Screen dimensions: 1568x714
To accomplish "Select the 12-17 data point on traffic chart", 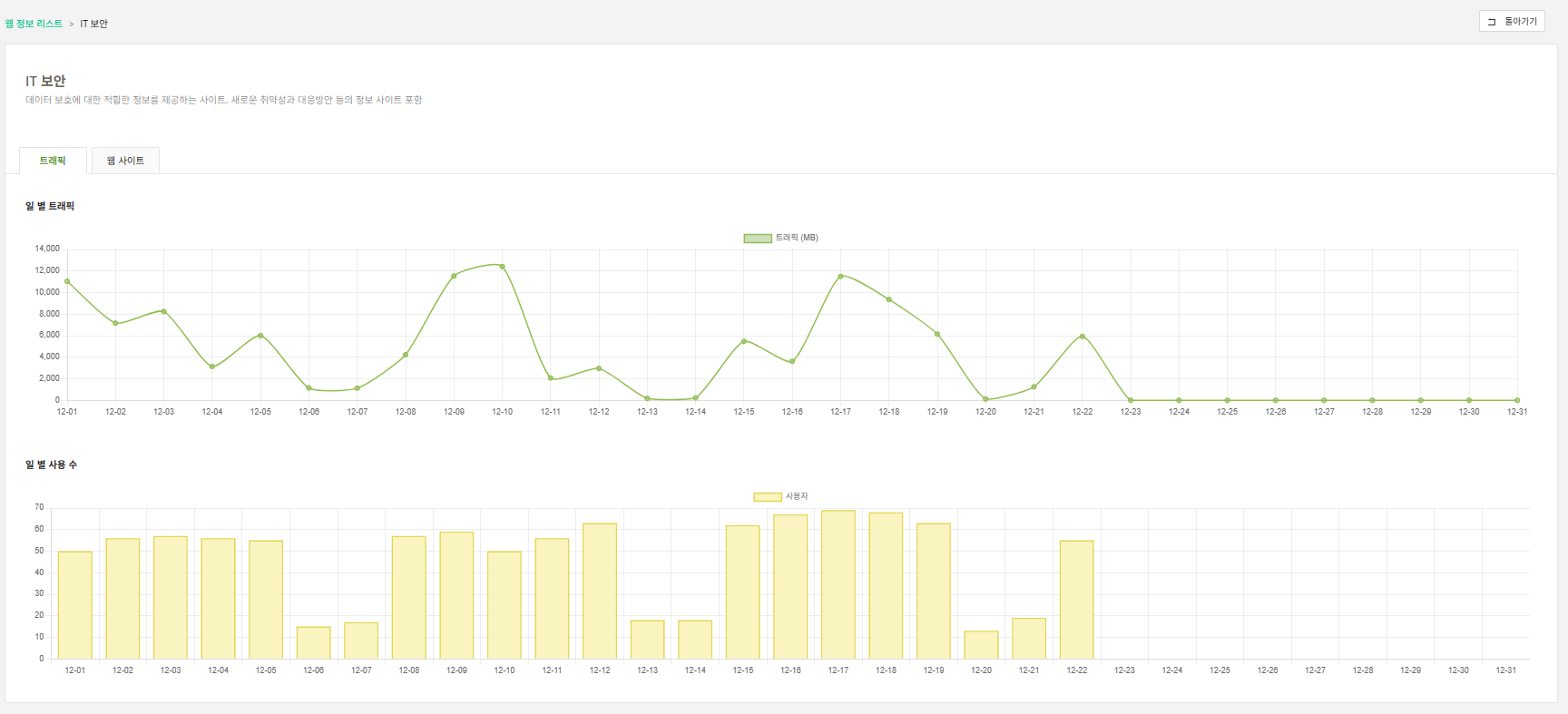I will coord(840,276).
